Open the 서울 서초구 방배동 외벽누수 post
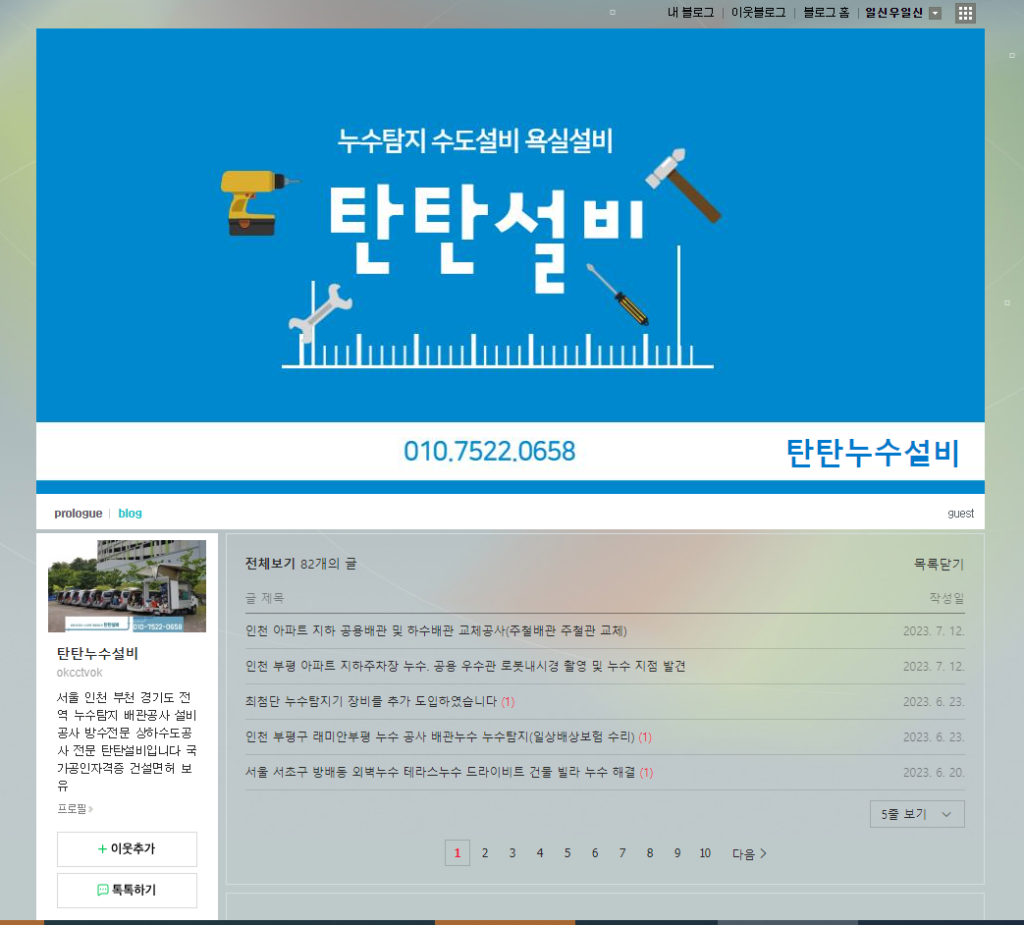This screenshot has height=925, width=1024. (440, 772)
